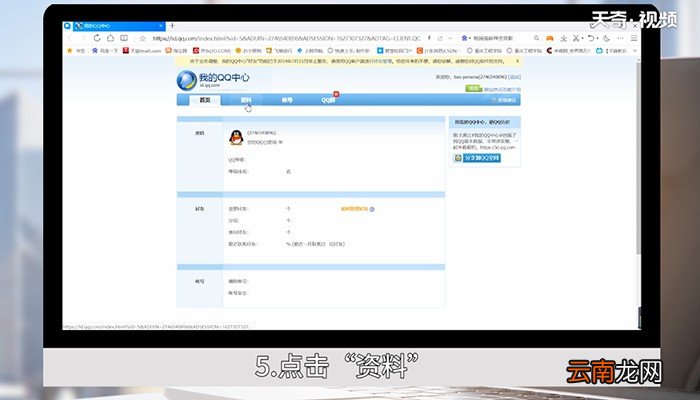Click the undo restore icon in toolbar
The width and height of the screenshot is (700, 400).
click(x=591, y=38)
